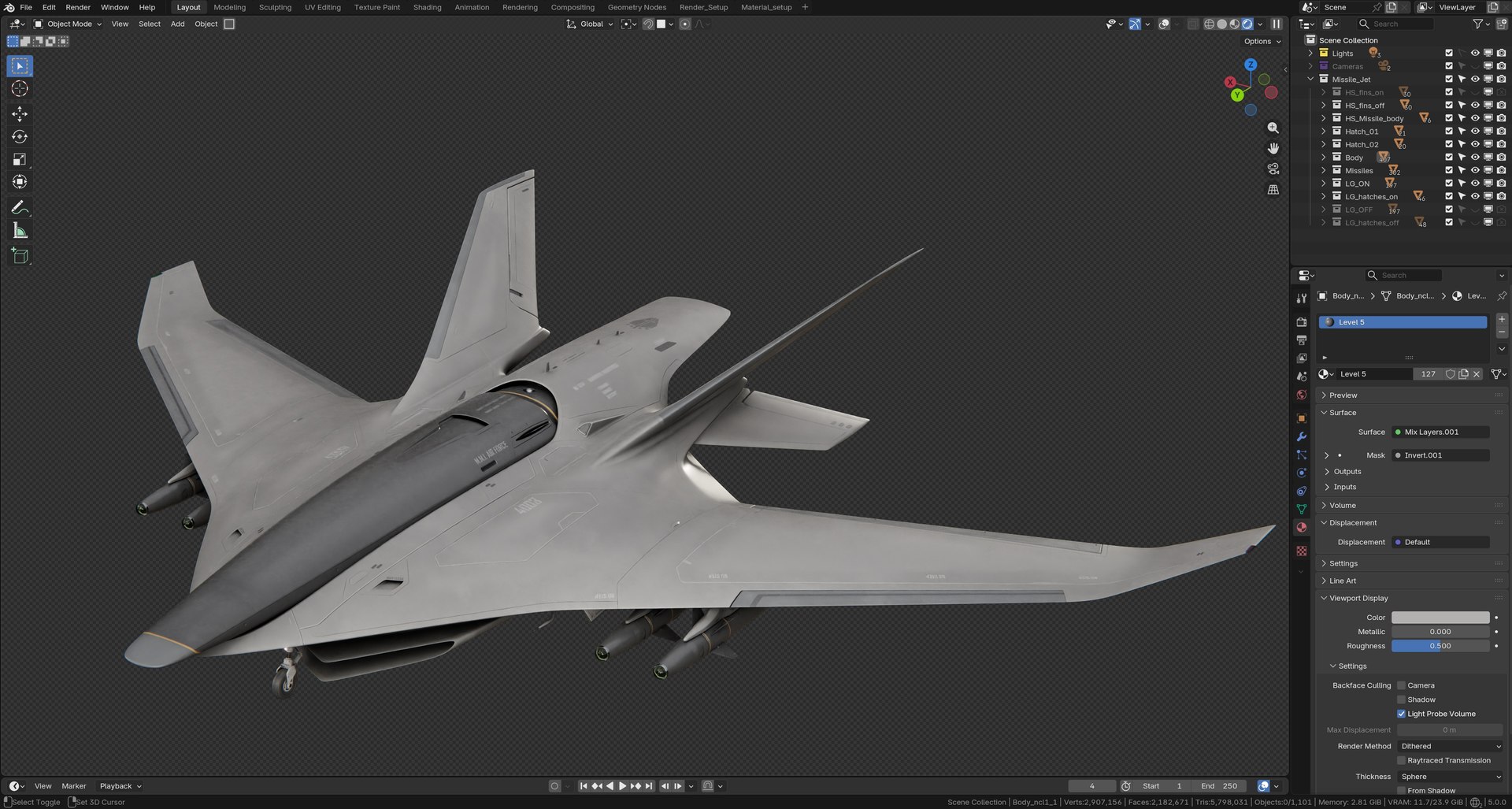1512x809 pixels.
Task: Select the Add Cube tool
Action: 20,256
